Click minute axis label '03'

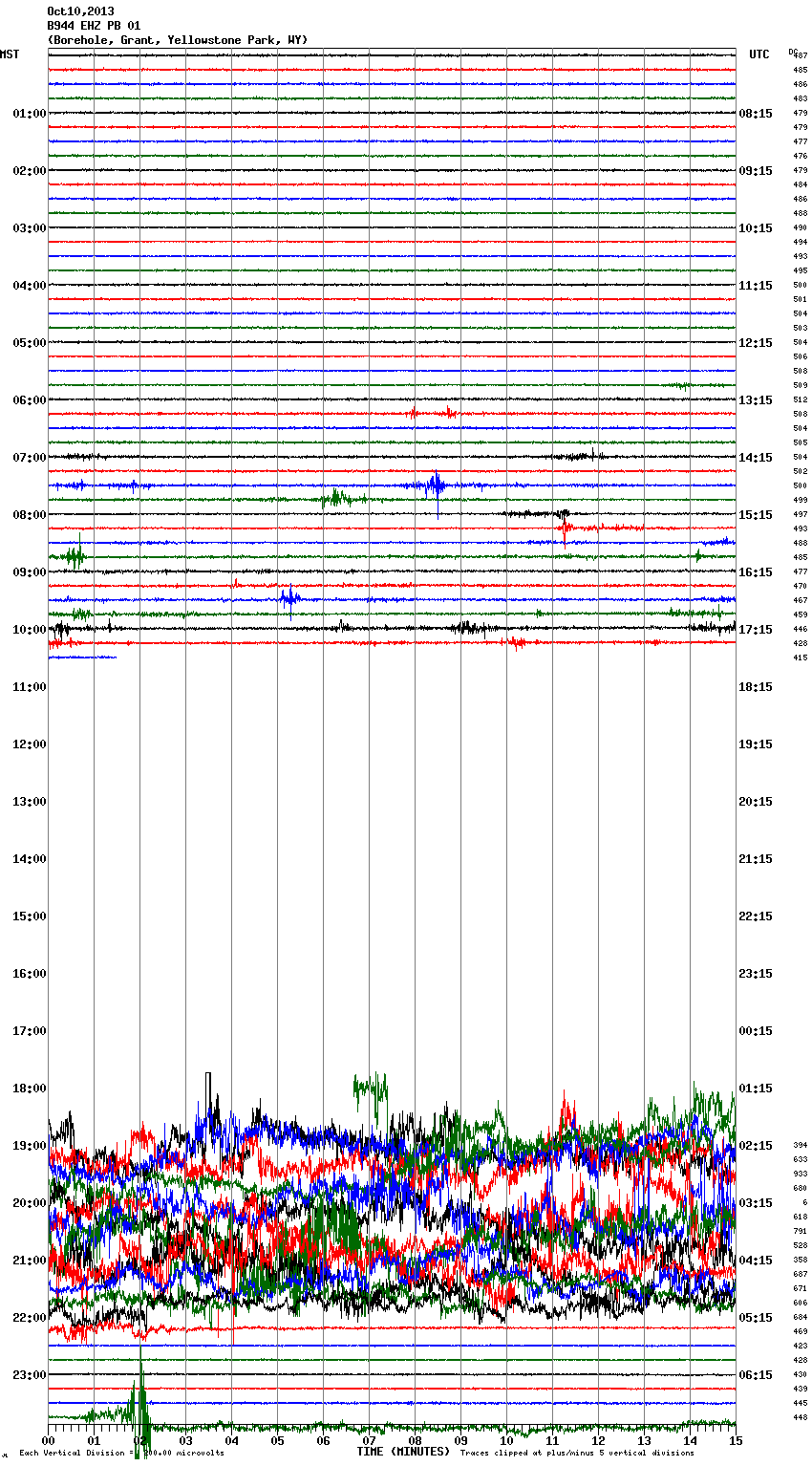coord(185,1441)
